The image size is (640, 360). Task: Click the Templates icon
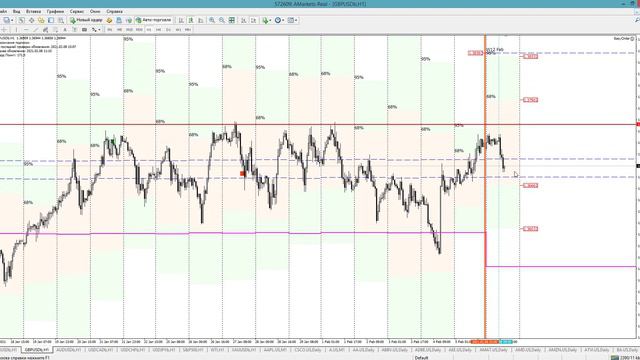tap(291, 20)
